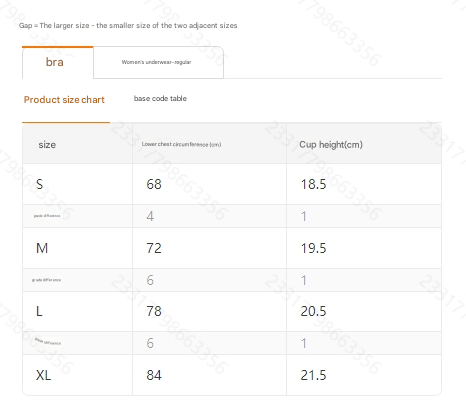
Task: Click the 18.5 cup height value
Action: point(313,184)
